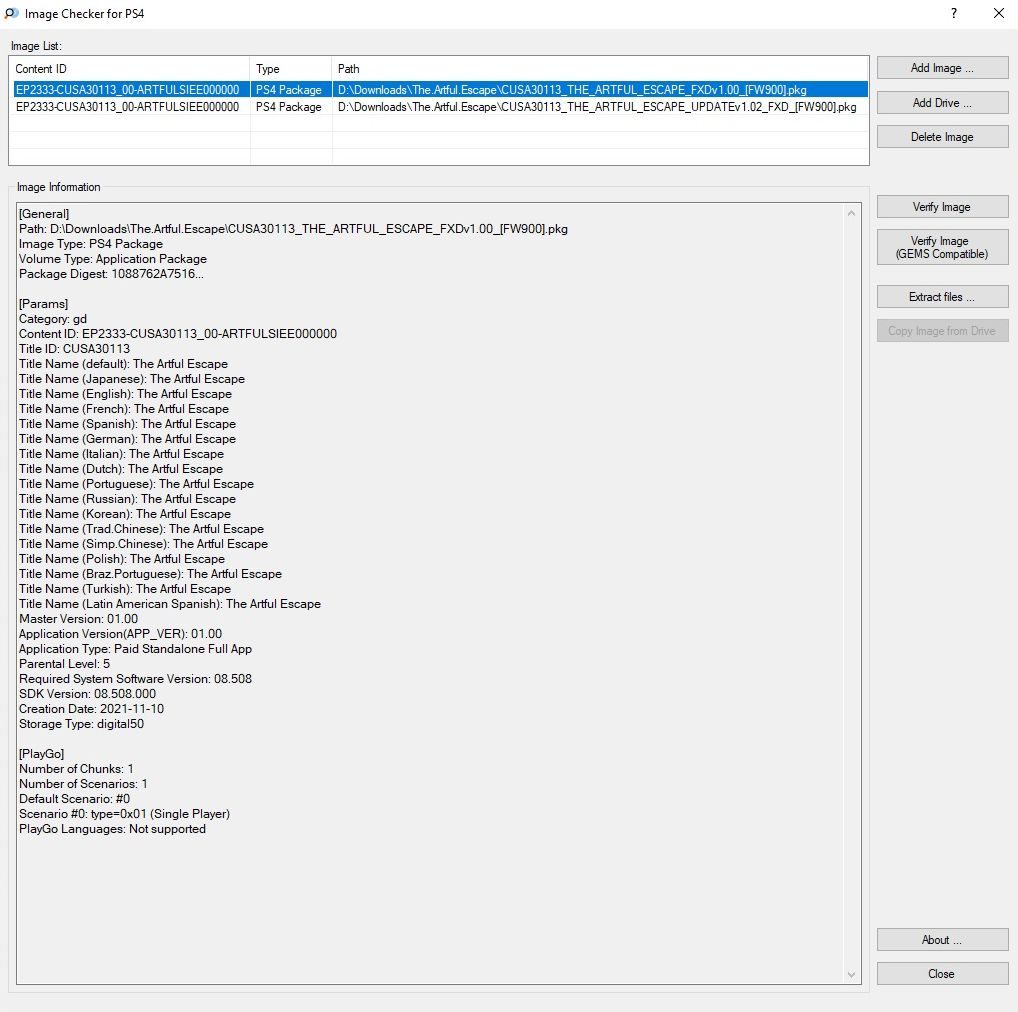
Task: Open the About dialog
Action: (x=942, y=940)
